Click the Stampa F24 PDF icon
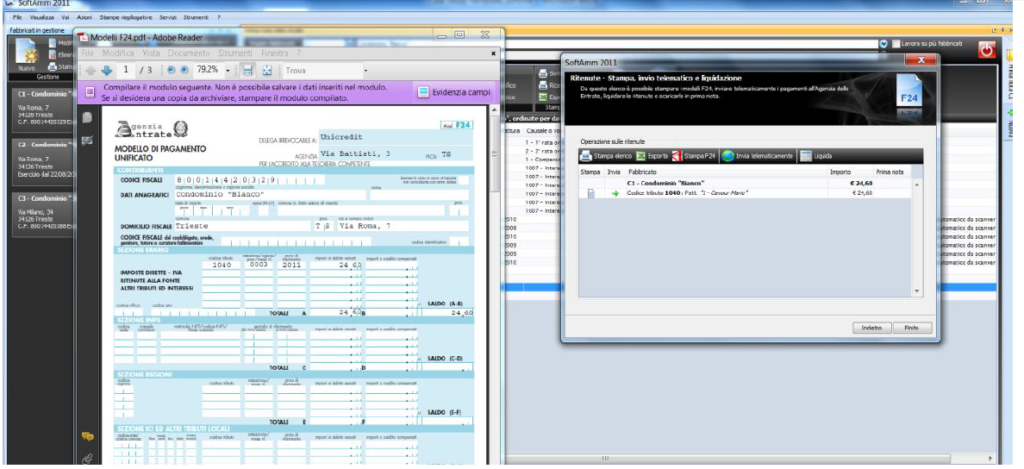 (677, 156)
